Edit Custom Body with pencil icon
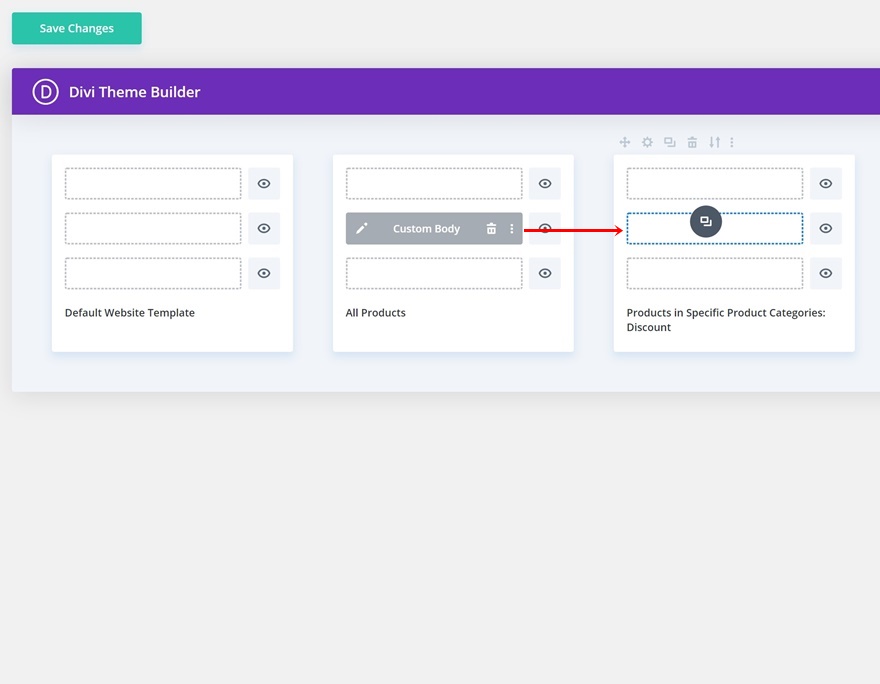 [361, 228]
